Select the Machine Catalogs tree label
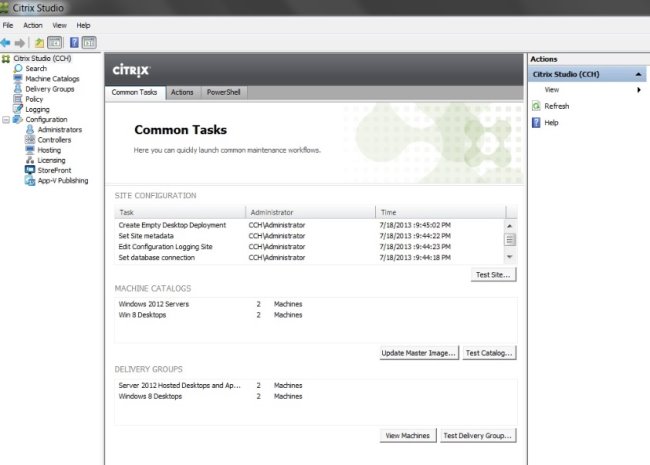 pyautogui.click(x=52, y=79)
